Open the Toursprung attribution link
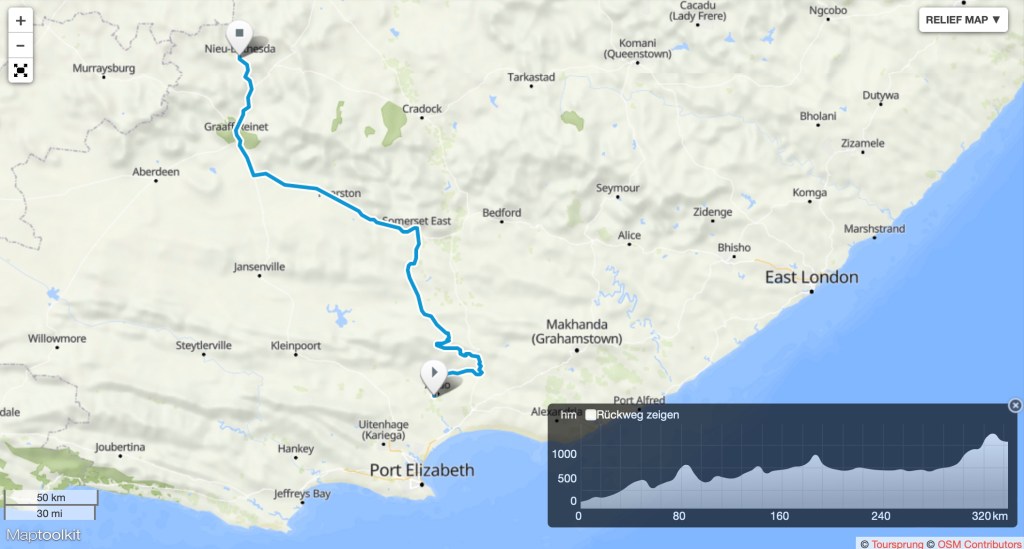Image resolution: width=1024 pixels, height=549 pixels. pyautogui.click(x=897, y=544)
